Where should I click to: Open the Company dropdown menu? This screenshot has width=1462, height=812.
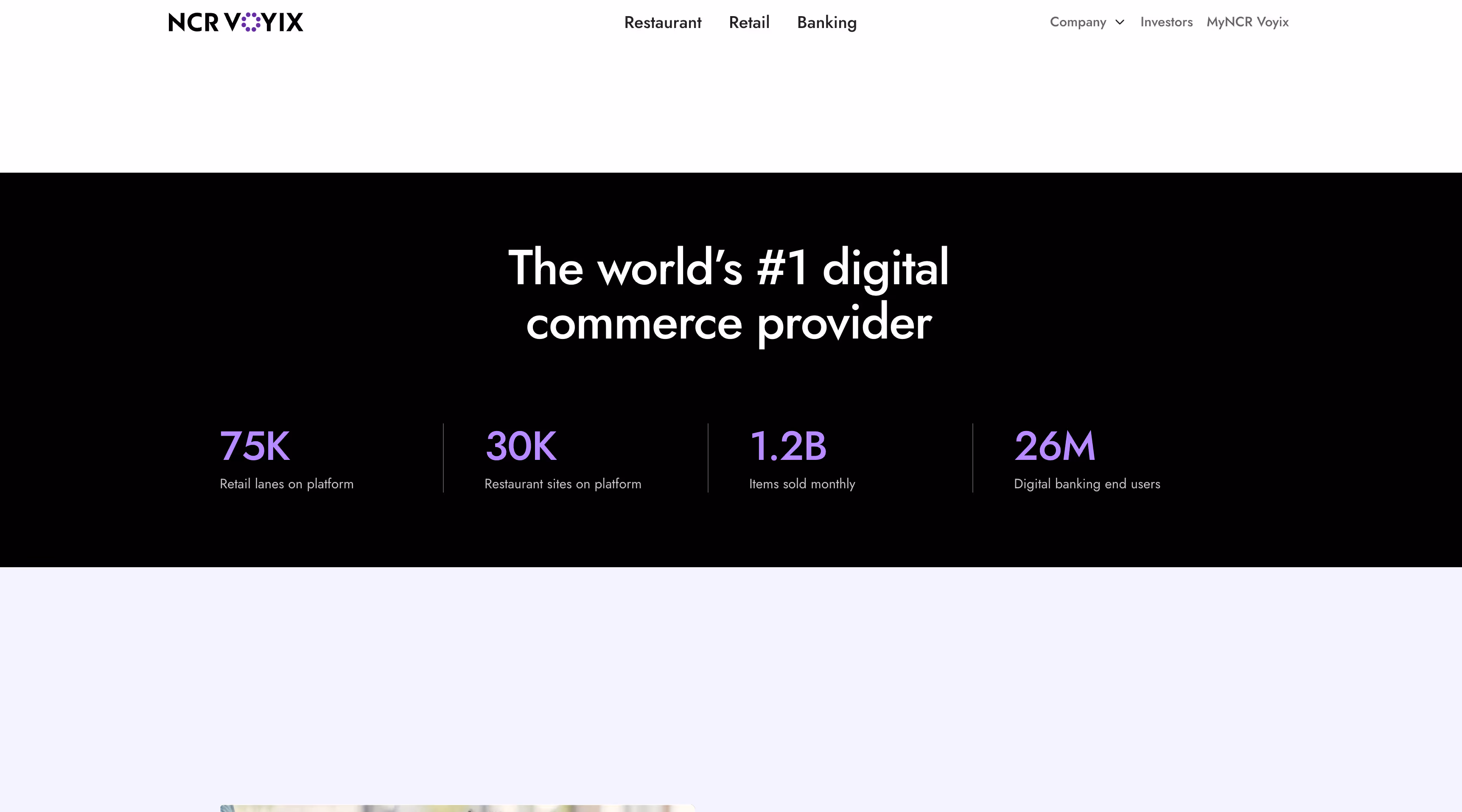[x=1077, y=22]
